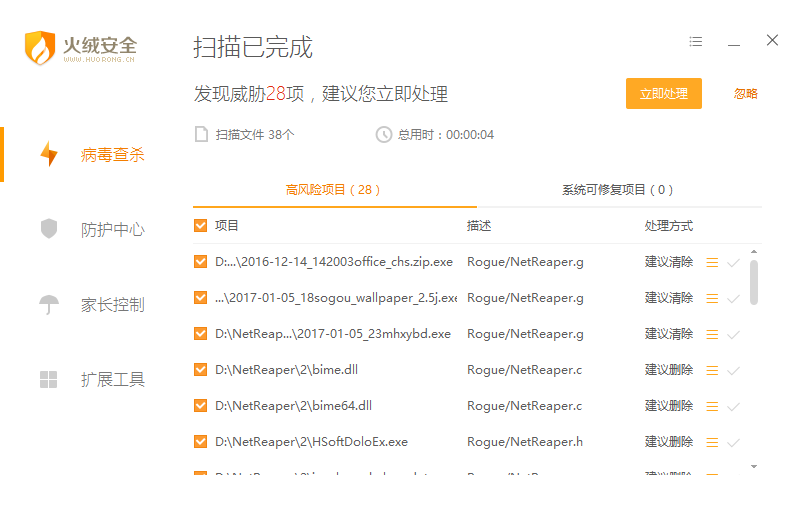The height and width of the screenshot is (515, 800).
Task: Click the orange 立即处理 button
Action: (663, 93)
